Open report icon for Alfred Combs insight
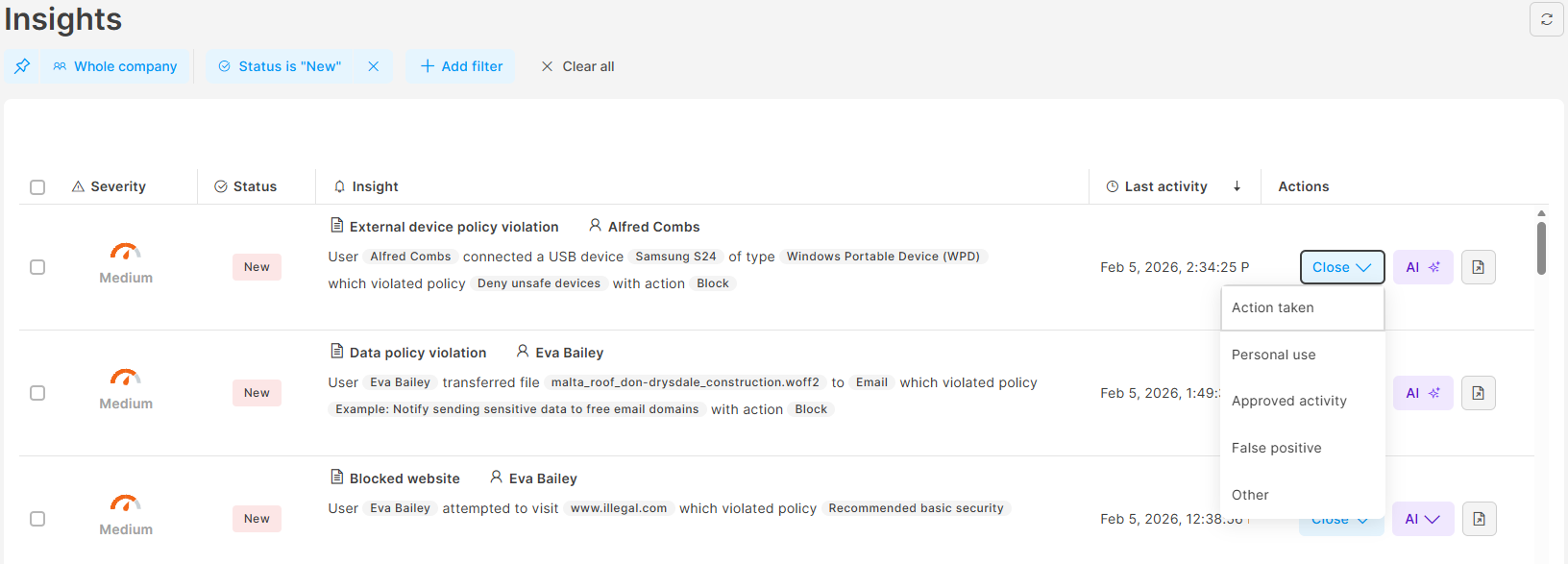The height and width of the screenshot is (564, 1568). [x=1478, y=267]
